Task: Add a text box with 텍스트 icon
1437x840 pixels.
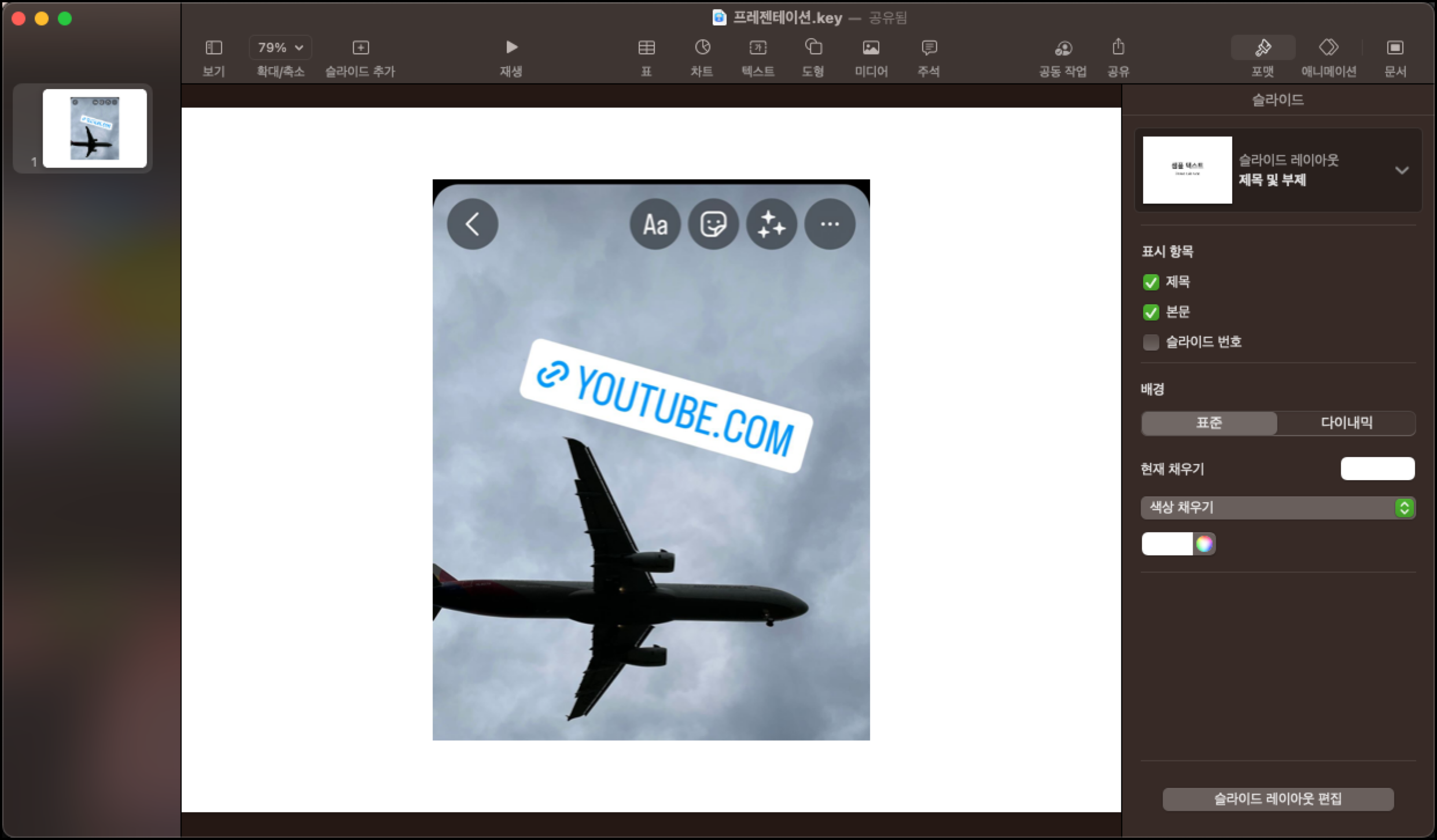Action: (758, 47)
